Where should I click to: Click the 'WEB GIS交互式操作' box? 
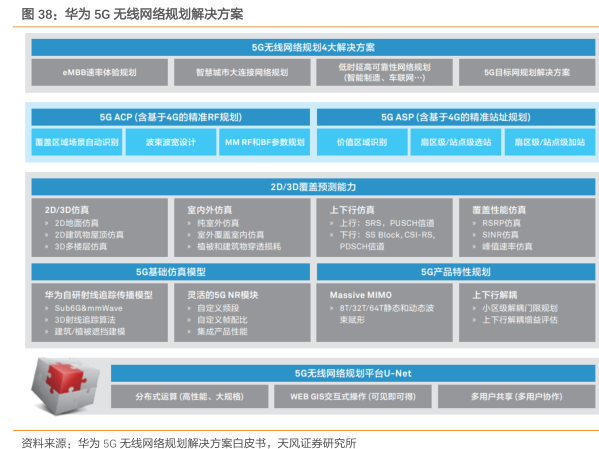point(353,396)
